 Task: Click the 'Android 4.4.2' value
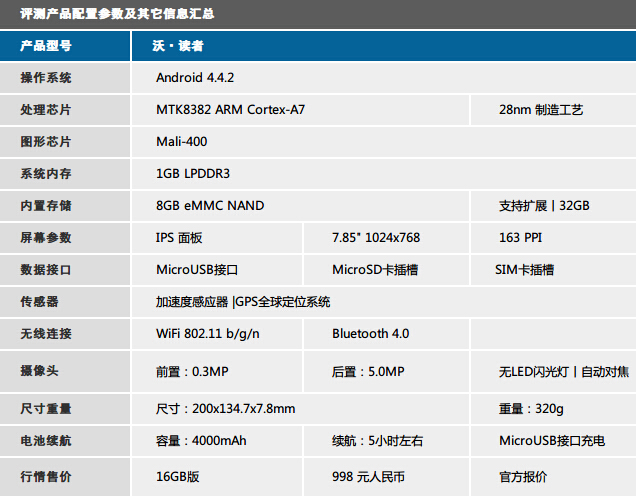[195, 77]
